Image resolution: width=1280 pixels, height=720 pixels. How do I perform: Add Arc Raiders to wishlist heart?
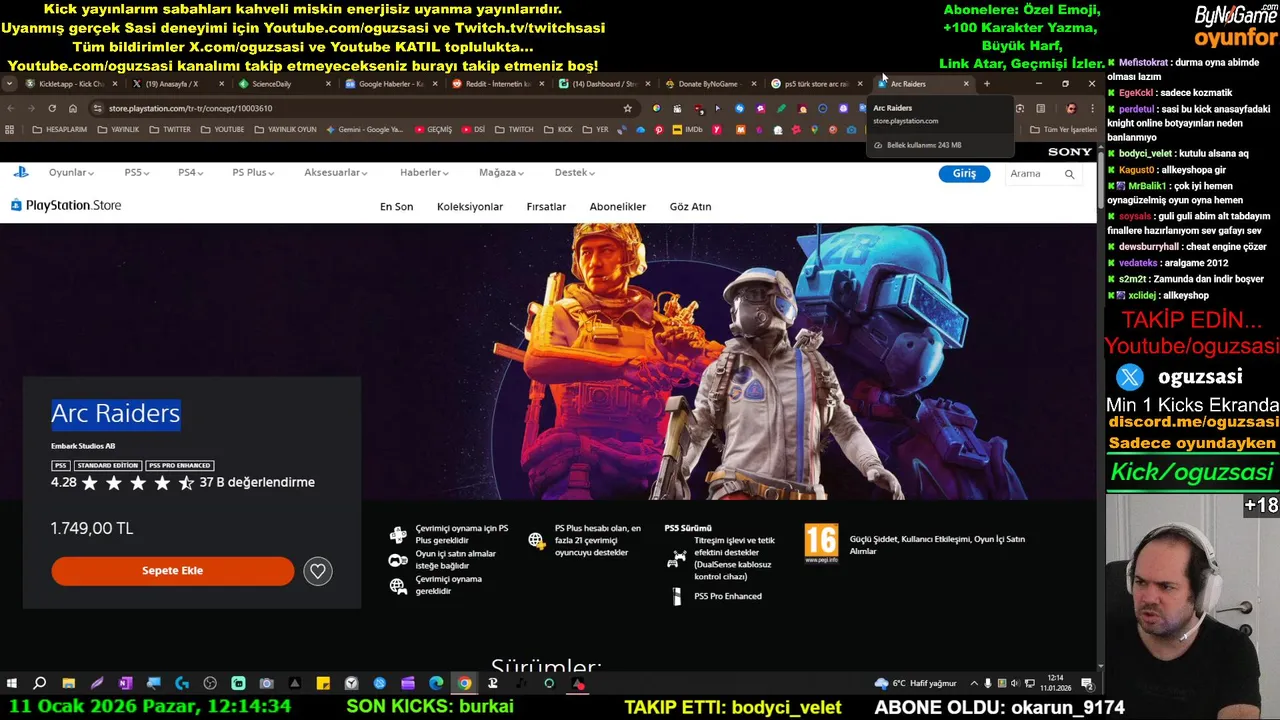point(317,571)
